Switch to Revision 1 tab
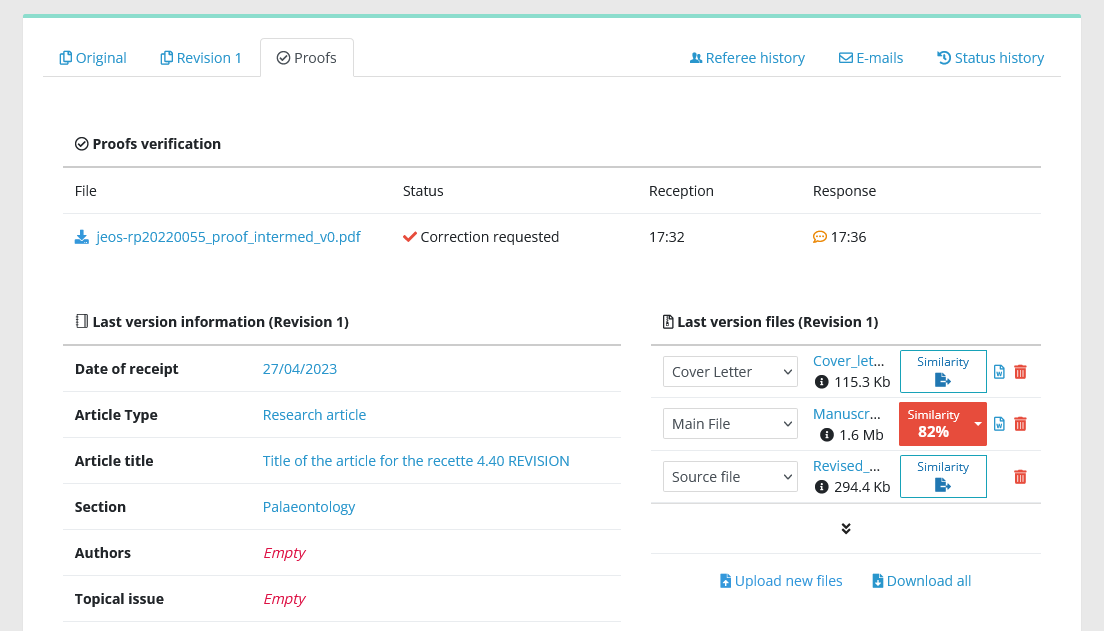Screen dimensions: 1104x631 click(201, 58)
